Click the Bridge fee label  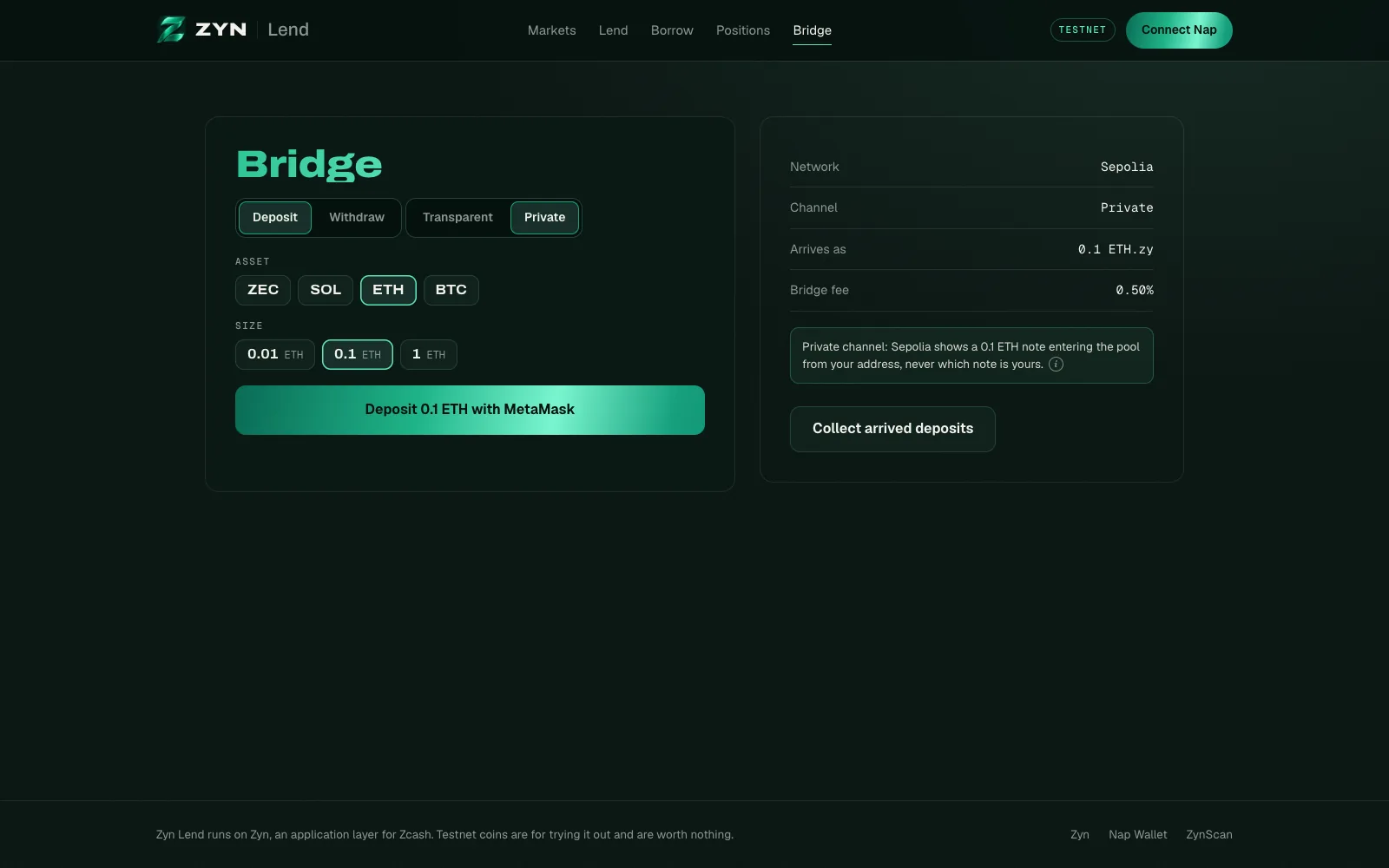pyautogui.click(x=820, y=290)
